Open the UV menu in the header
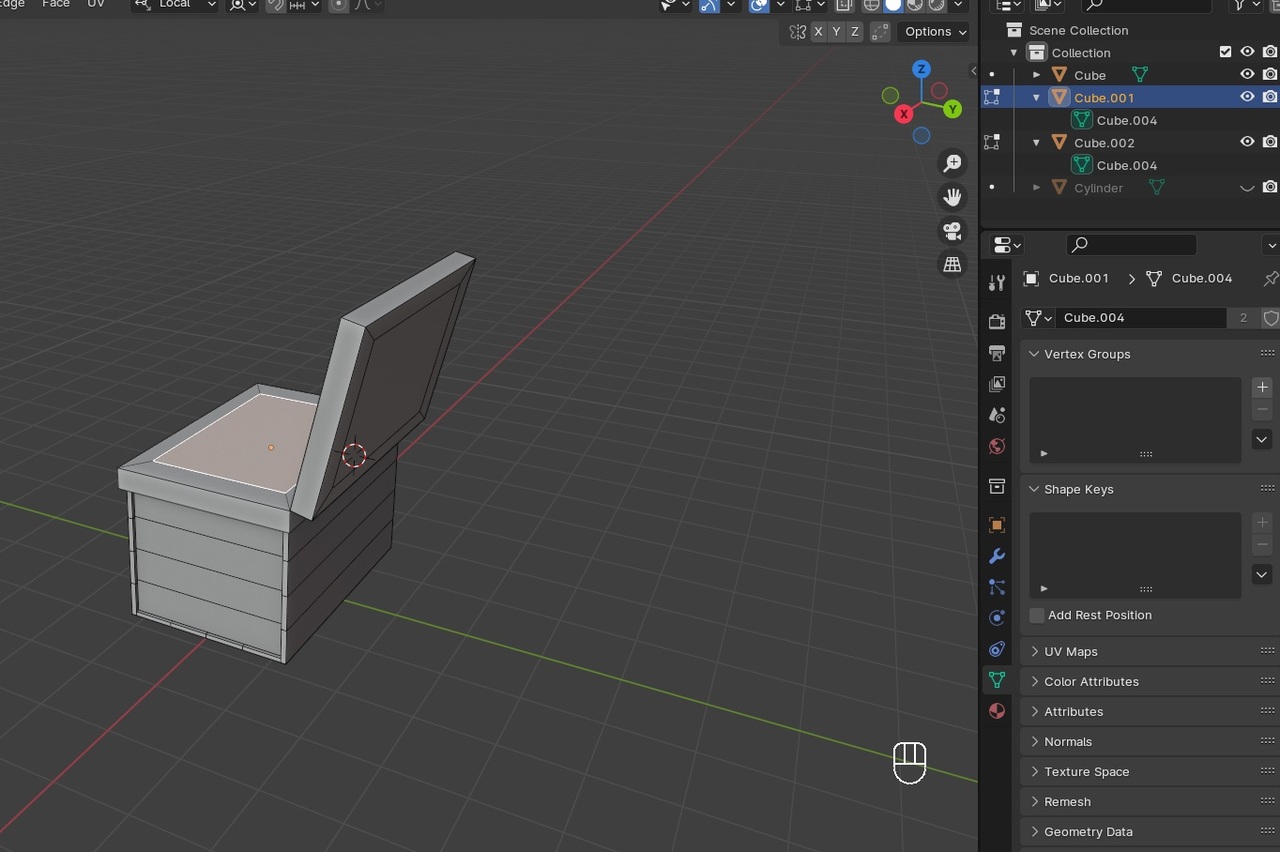The height and width of the screenshot is (852, 1280). tap(96, 4)
